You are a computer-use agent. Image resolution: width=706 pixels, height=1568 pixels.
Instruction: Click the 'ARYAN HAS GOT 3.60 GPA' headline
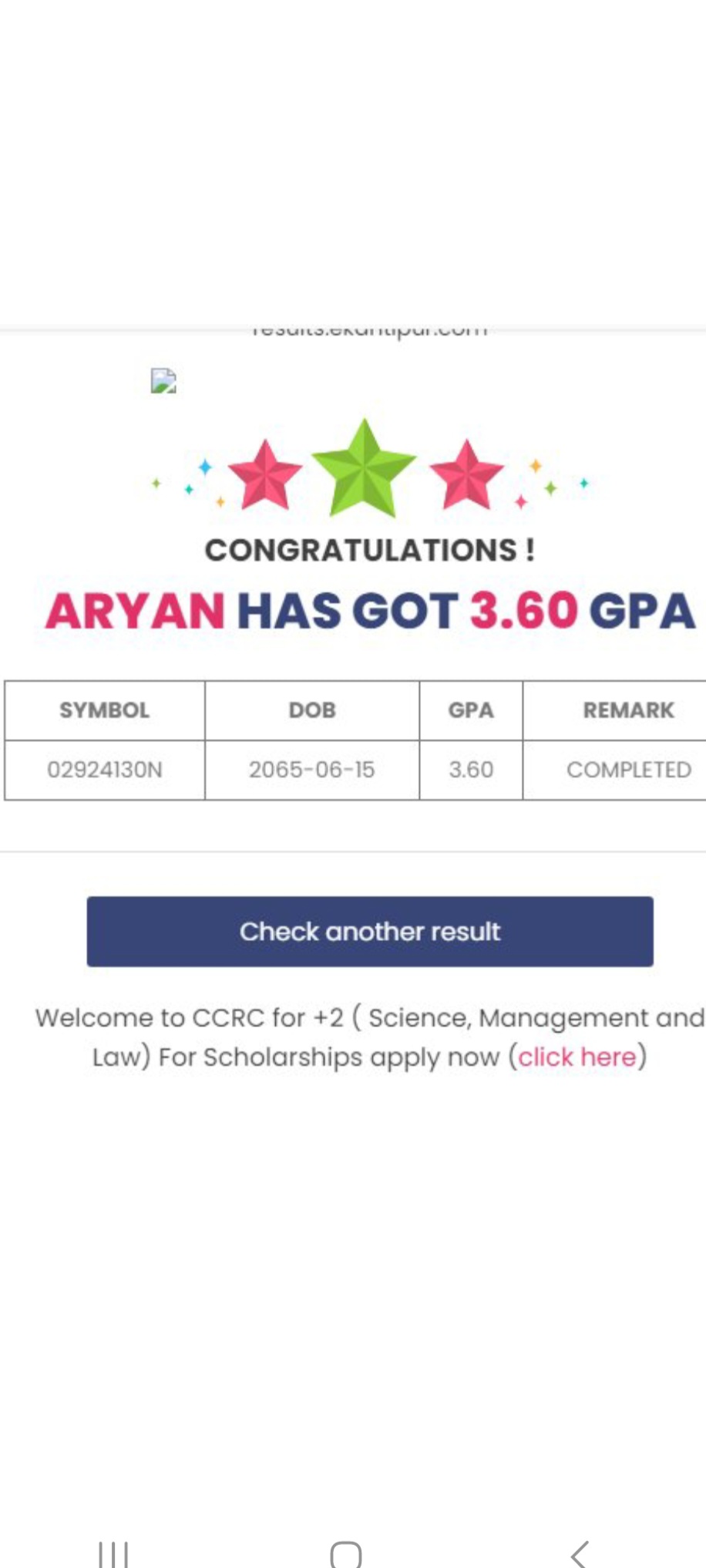pos(370,611)
